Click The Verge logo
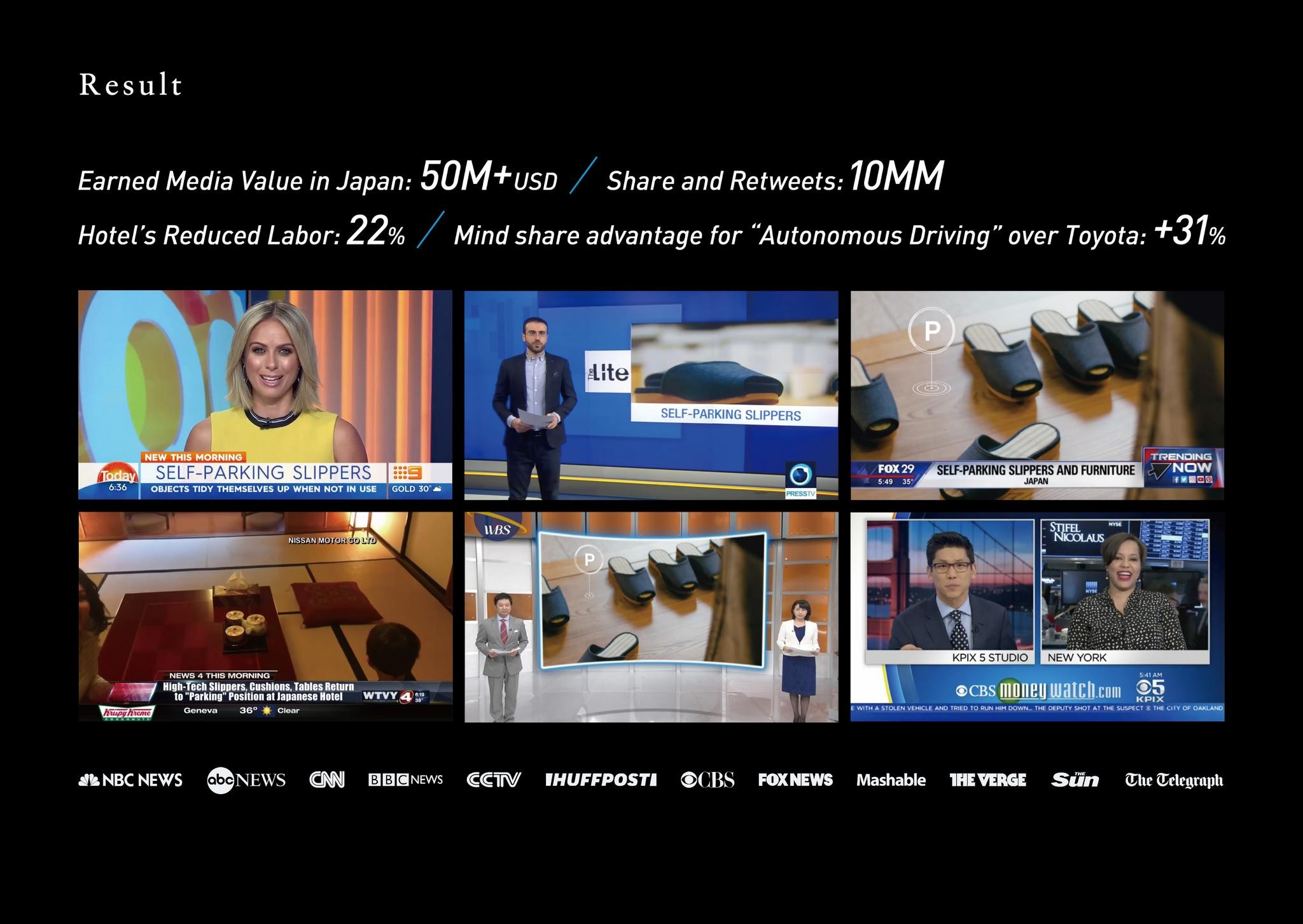Viewport: 1303px width, 924px height. (x=987, y=780)
